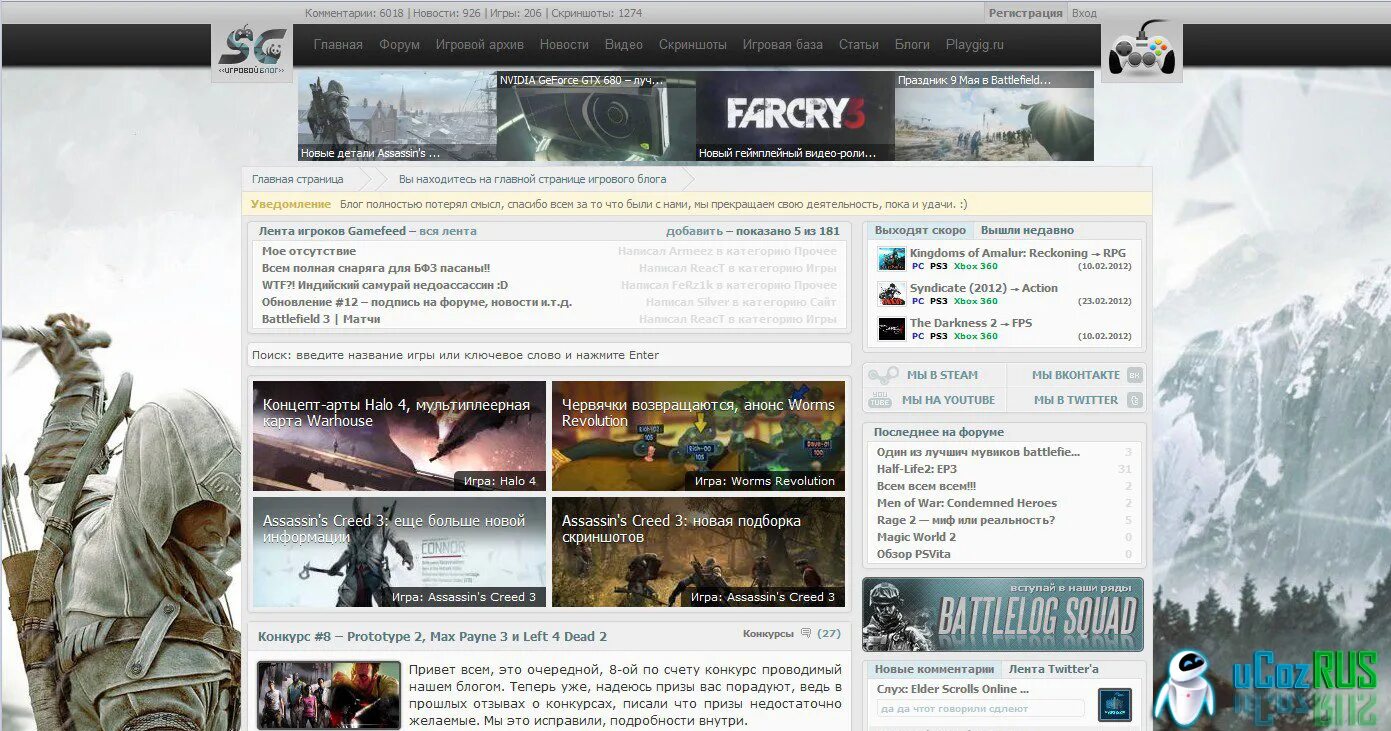Open the Новости menu item

[x=564, y=45]
